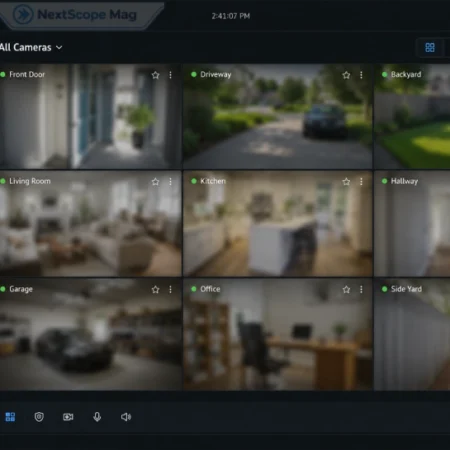Click the Front Door camera label
Viewport: 450px width, 450px height.
(27, 74)
